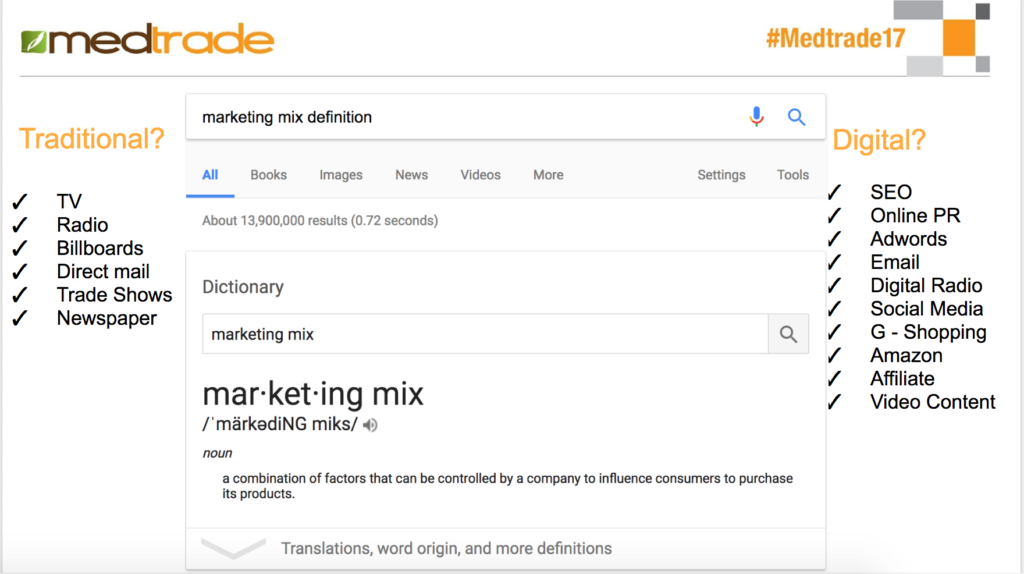
Task: Click the Medtrade logo
Action: click(x=148, y=40)
